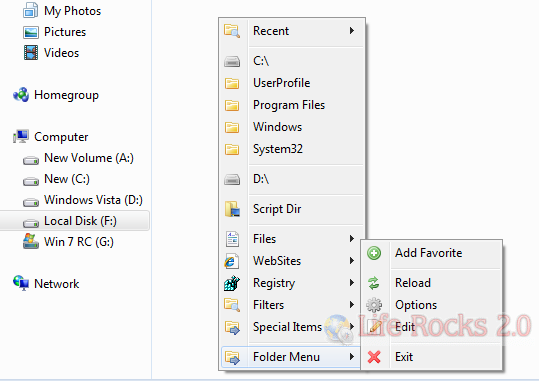Click the Files document icon
Screen dimensions: 539x381
click(x=232, y=239)
